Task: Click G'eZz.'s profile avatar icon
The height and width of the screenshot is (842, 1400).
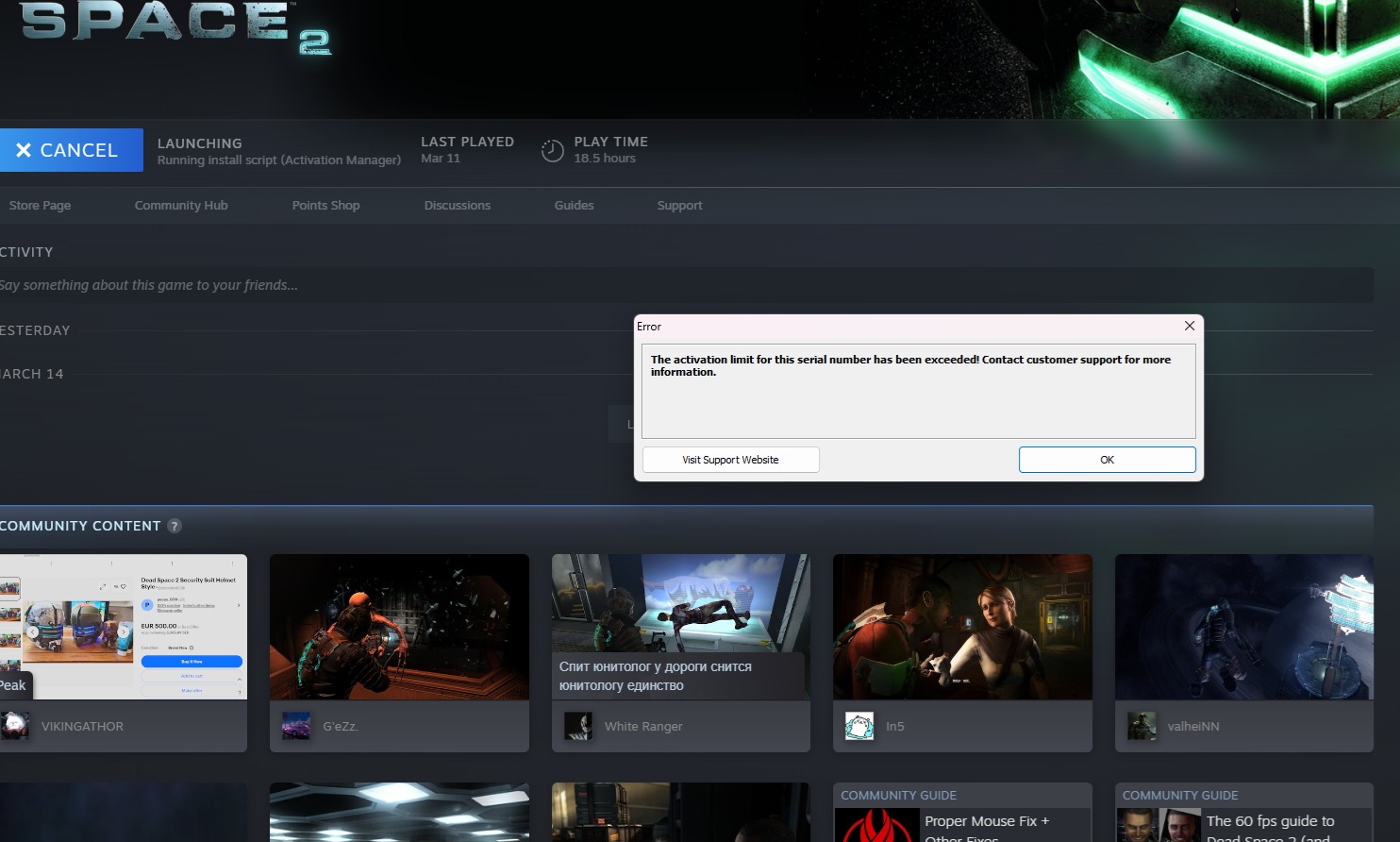Action: click(296, 726)
